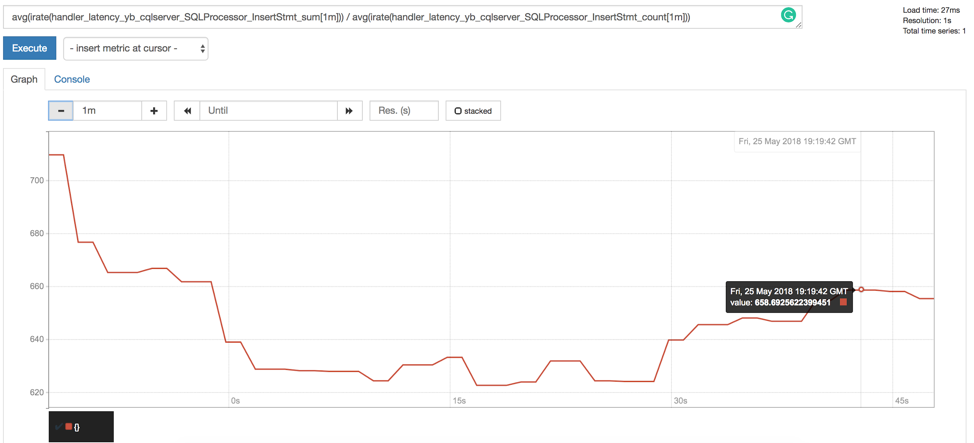
Task: Increase graph range with plus button
Action: [154, 111]
